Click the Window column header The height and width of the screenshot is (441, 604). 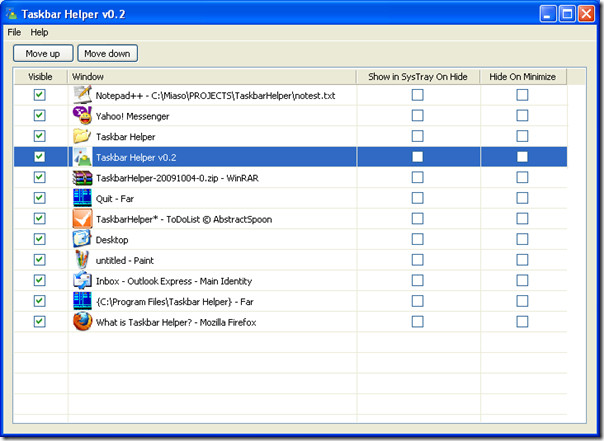212,77
